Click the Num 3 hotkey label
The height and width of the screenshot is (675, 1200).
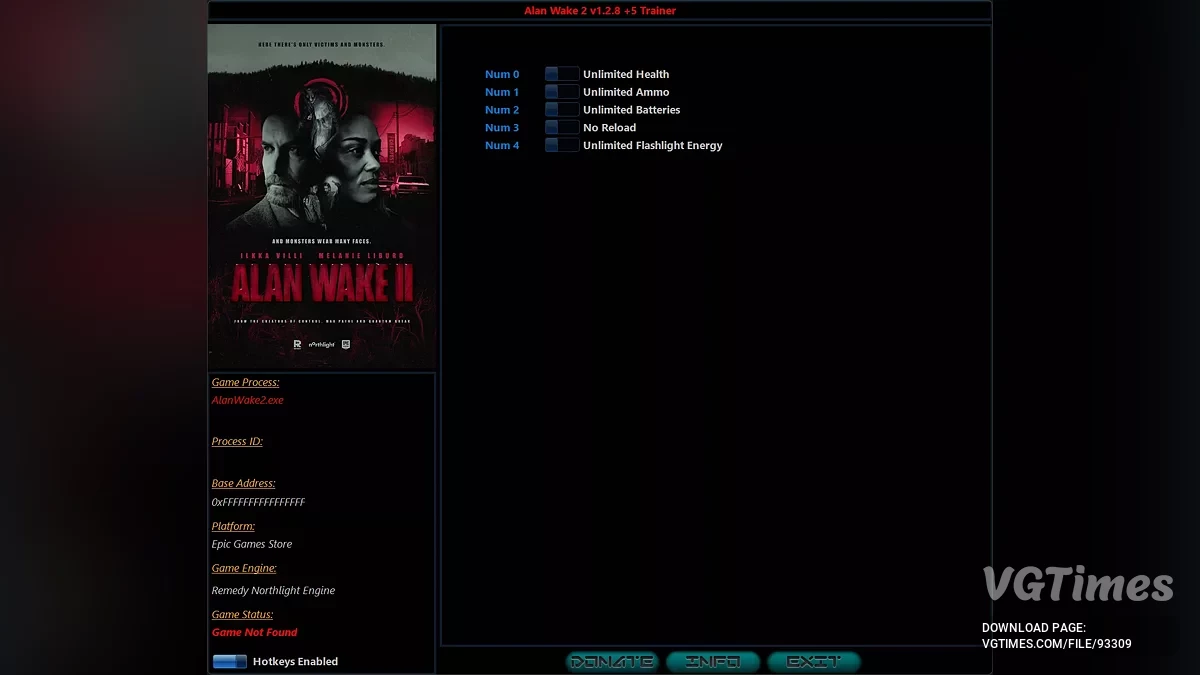(502, 128)
